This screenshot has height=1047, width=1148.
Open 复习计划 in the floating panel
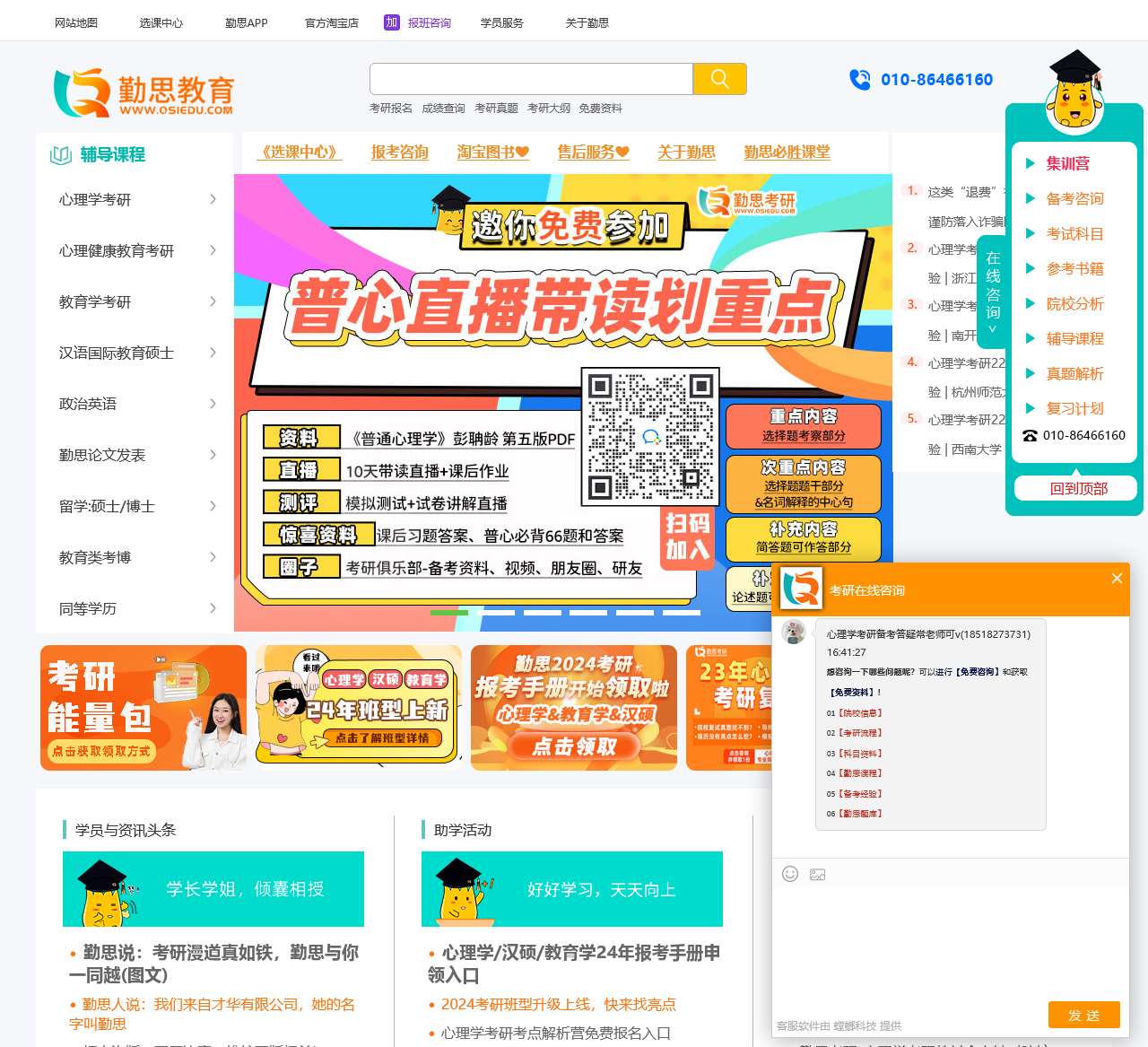[1075, 408]
